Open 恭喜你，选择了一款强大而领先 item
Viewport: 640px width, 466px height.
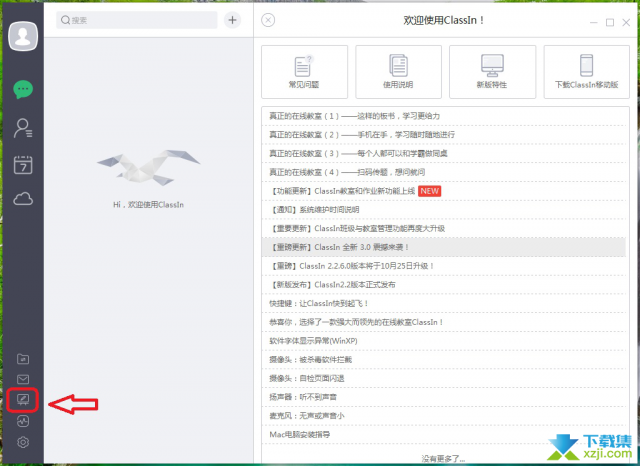click(x=444, y=322)
